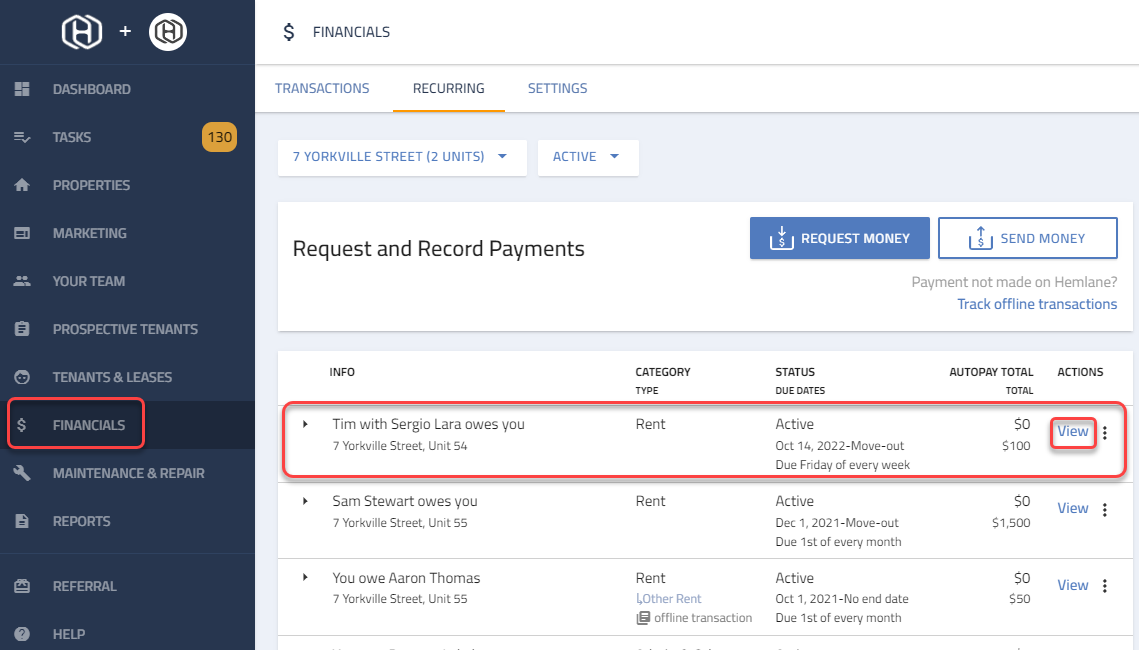Image resolution: width=1139 pixels, height=650 pixels.
Task: Open Tasks via its checklist icon
Action: pos(22,137)
